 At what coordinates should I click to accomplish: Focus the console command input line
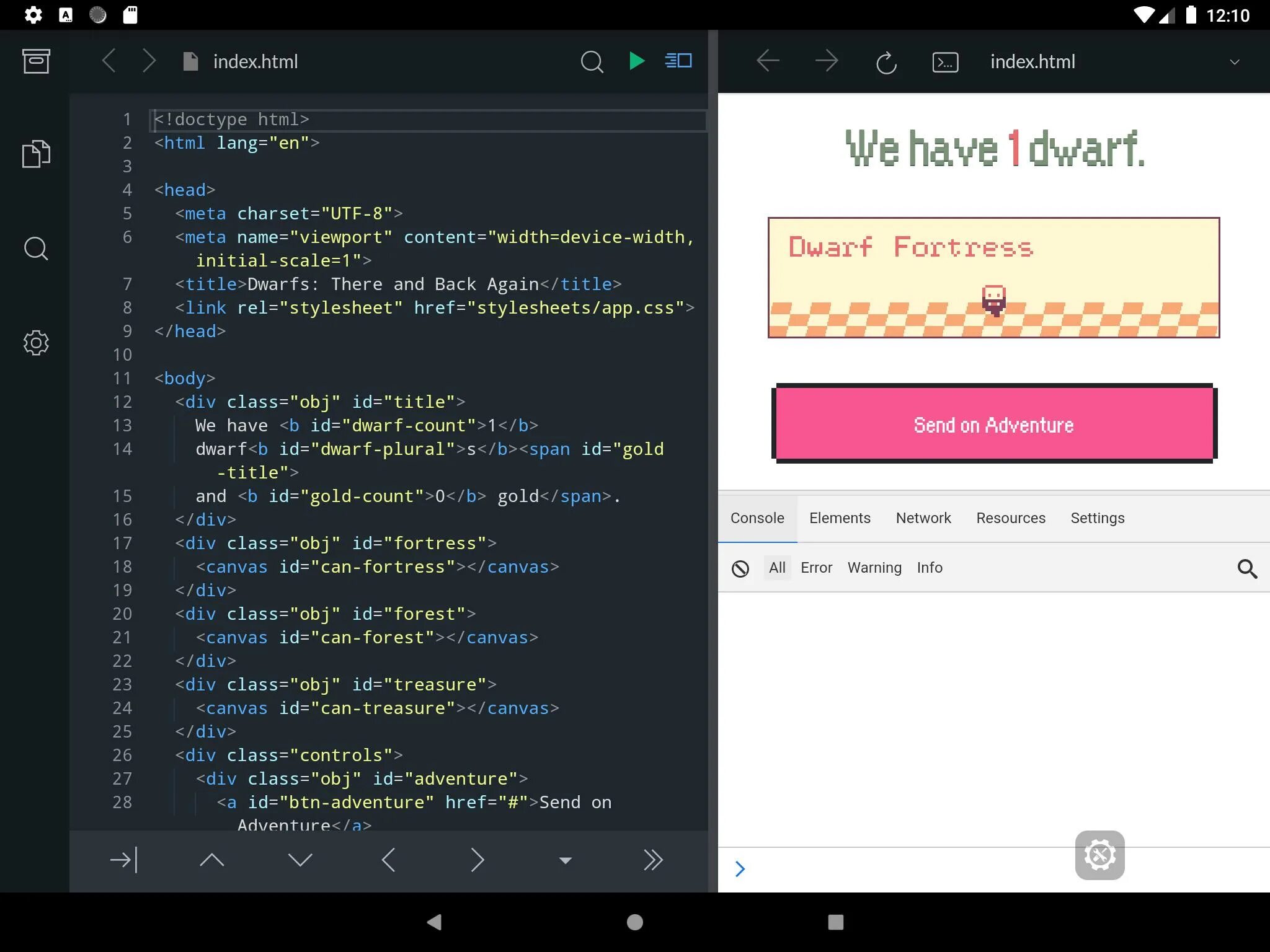click(899, 869)
